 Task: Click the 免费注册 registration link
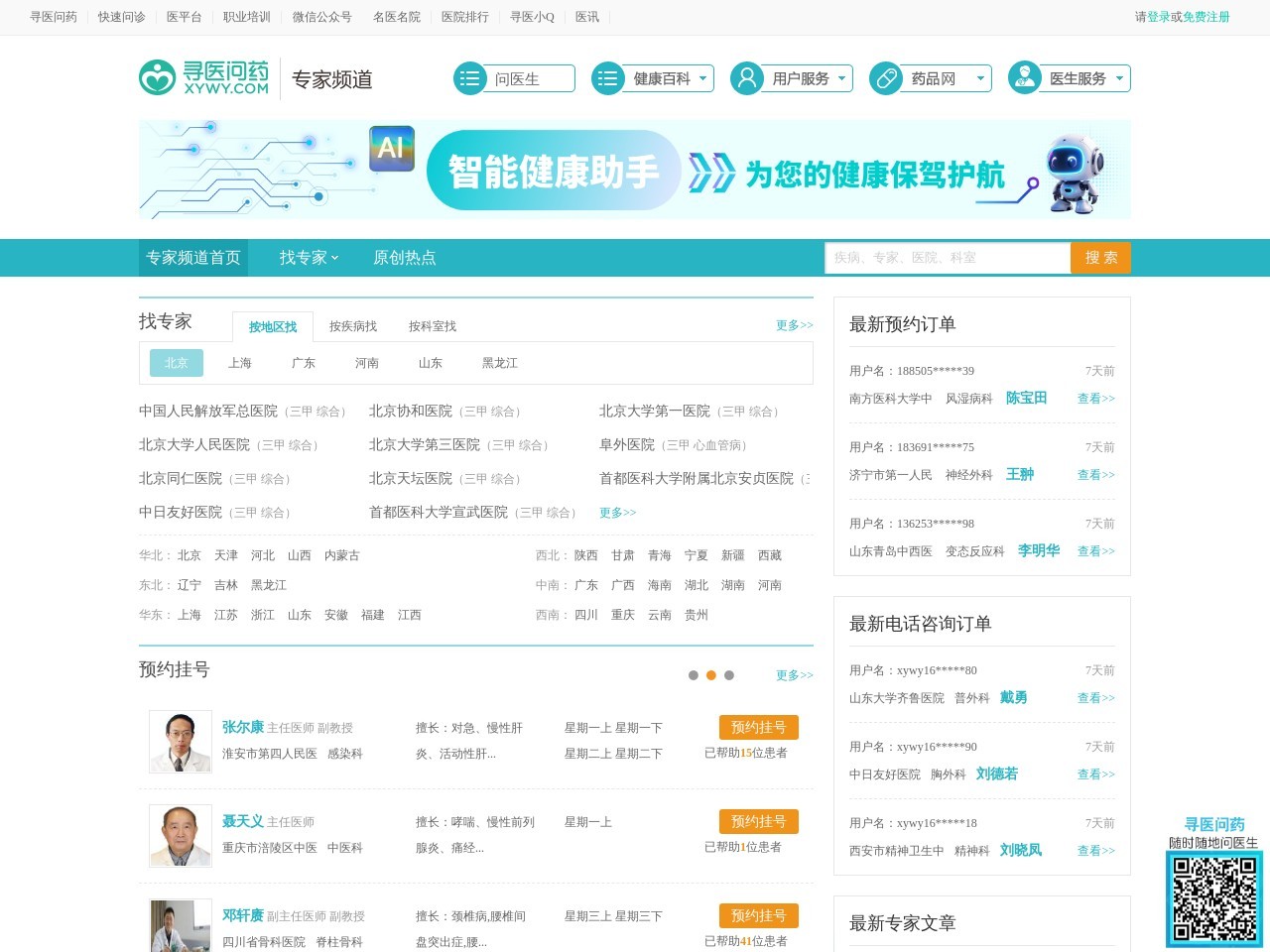coord(1206,16)
